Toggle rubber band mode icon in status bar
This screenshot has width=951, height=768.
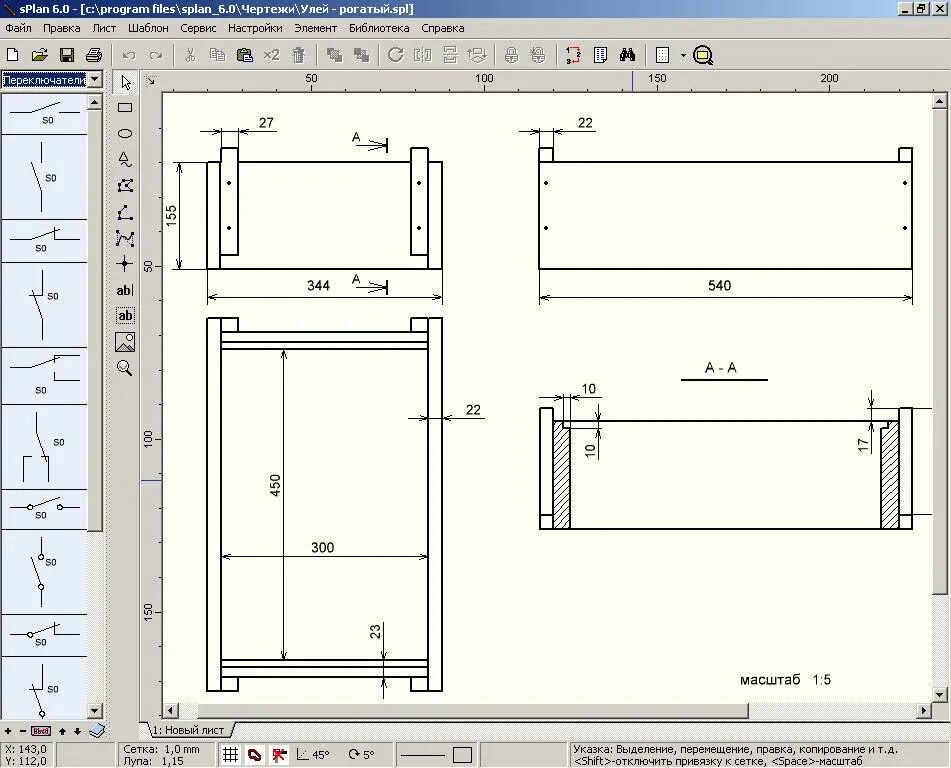pyautogui.click(x=255, y=755)
